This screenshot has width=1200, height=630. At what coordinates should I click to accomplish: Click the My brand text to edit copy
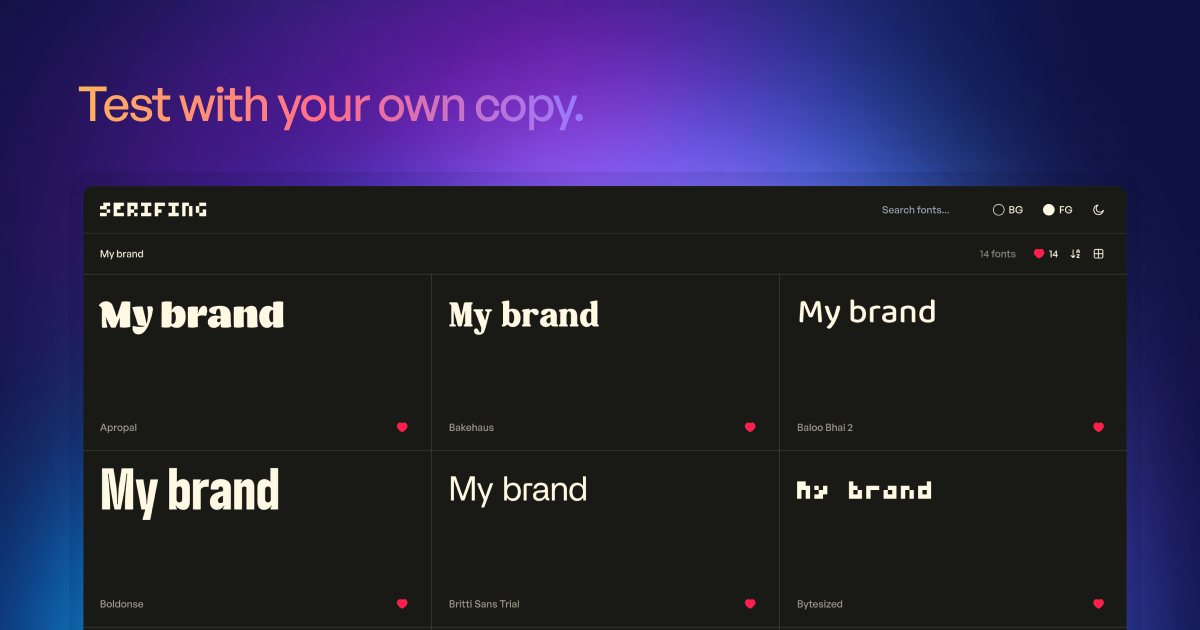(121, 253)
